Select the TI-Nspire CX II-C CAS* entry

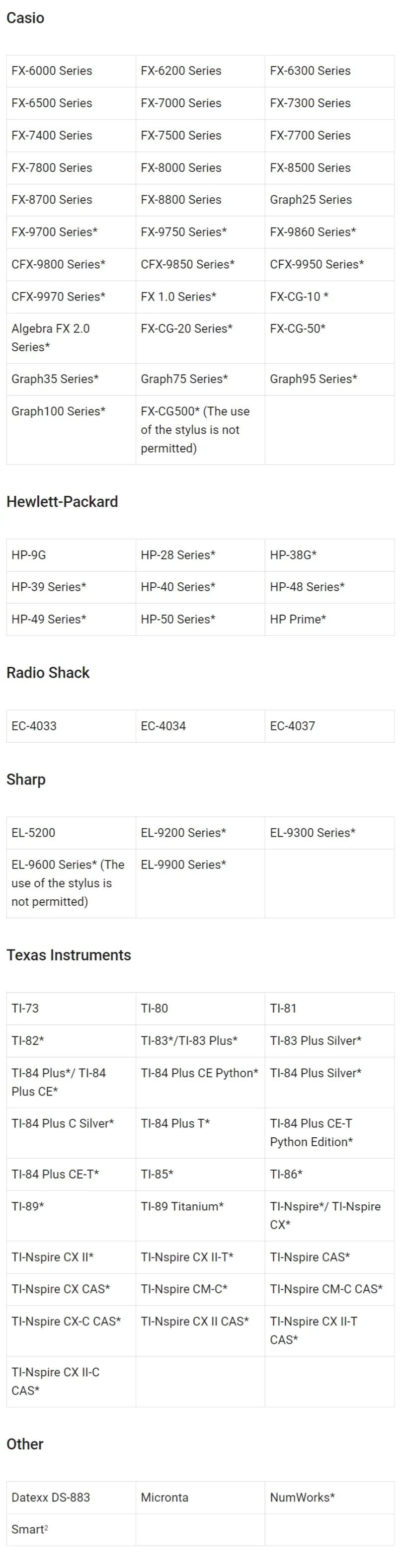[x=71, y=1382]
